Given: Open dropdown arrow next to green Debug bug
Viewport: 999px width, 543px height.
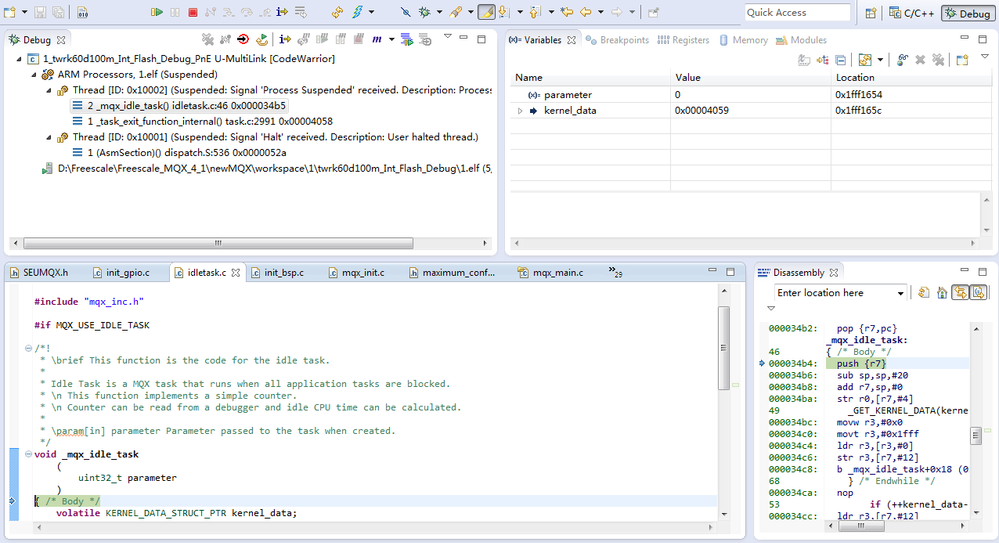Looking at the screenshot, I should [x=439, y=12].
